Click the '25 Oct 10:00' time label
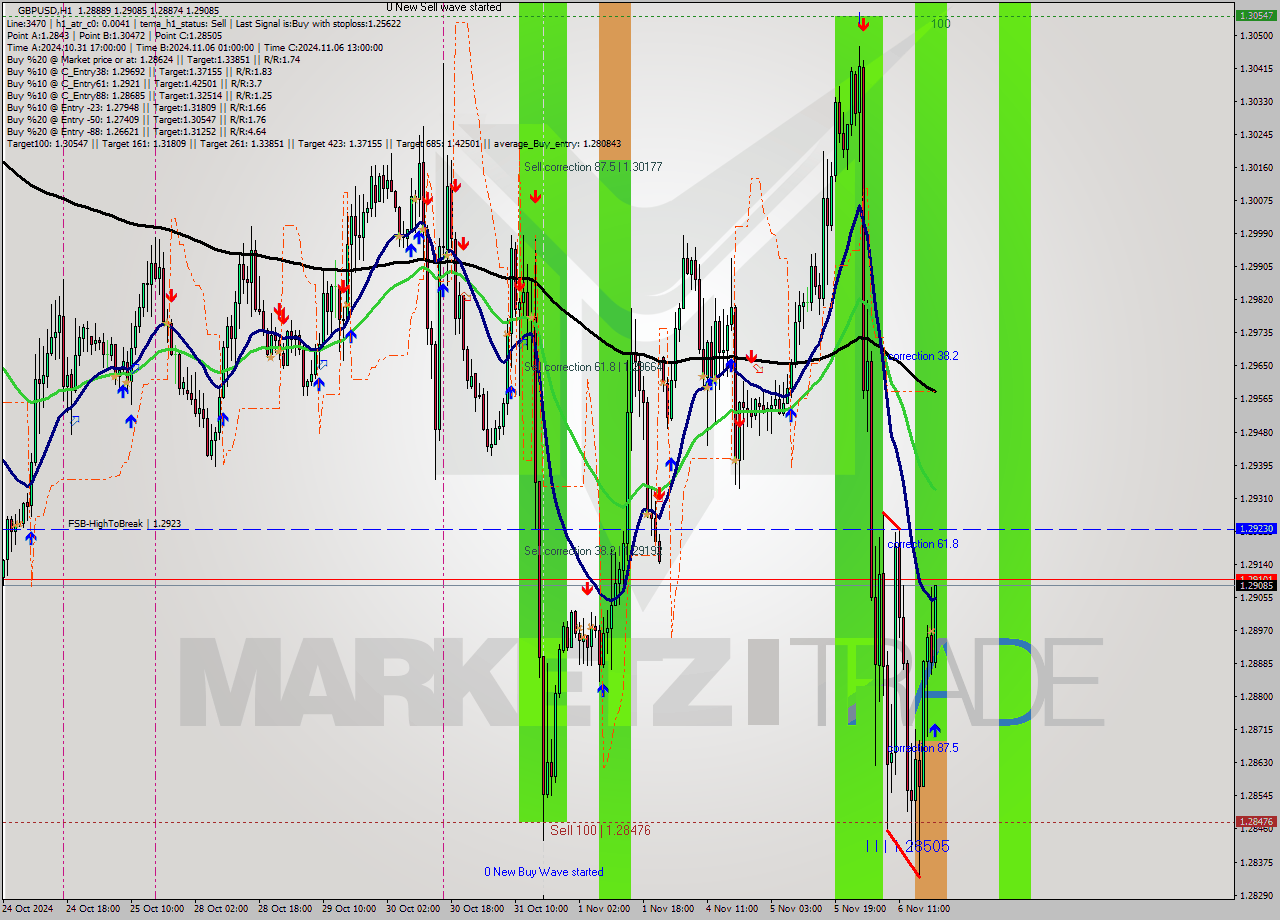 155,909
